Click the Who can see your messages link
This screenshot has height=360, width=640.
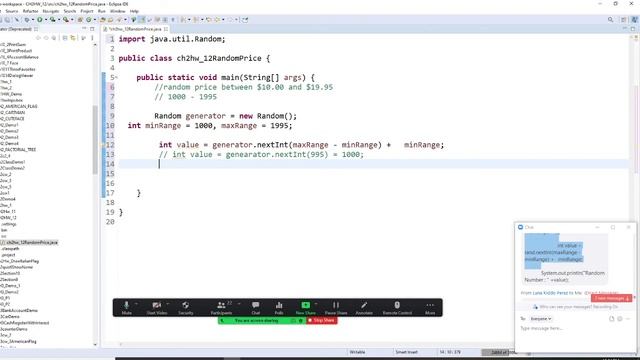565,307
